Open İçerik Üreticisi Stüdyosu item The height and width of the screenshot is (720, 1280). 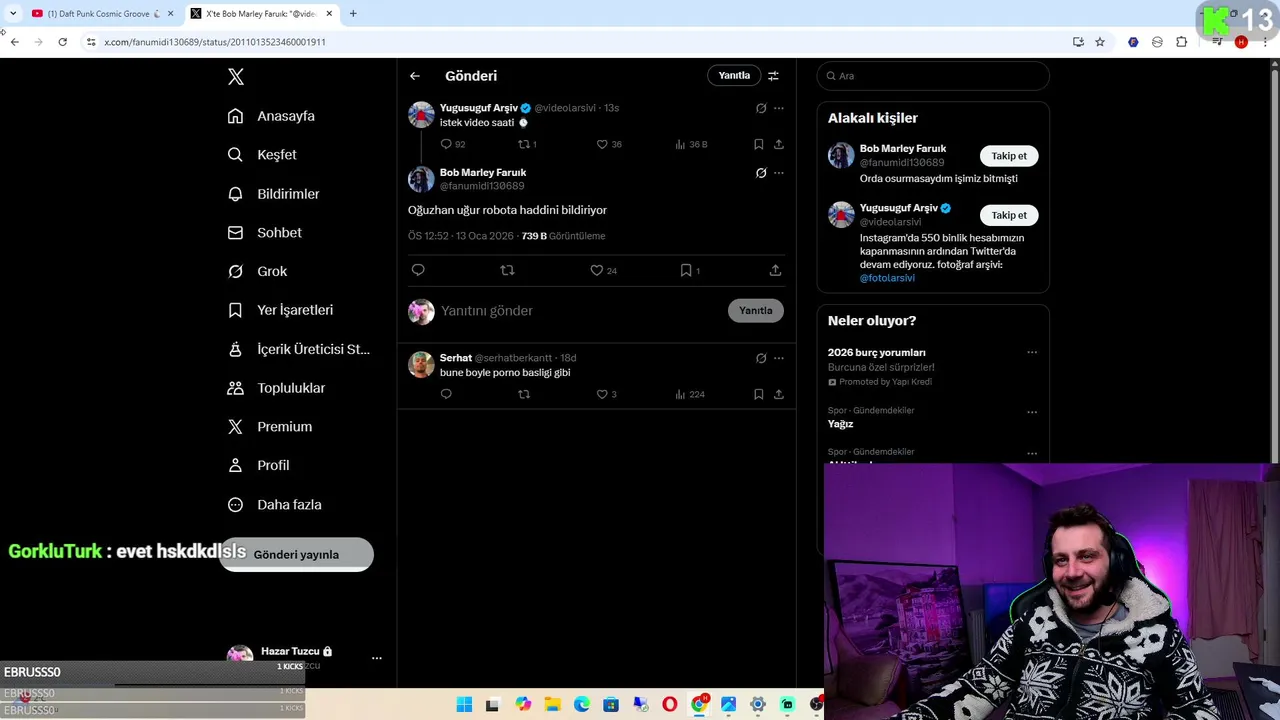(x=298, y=349)
